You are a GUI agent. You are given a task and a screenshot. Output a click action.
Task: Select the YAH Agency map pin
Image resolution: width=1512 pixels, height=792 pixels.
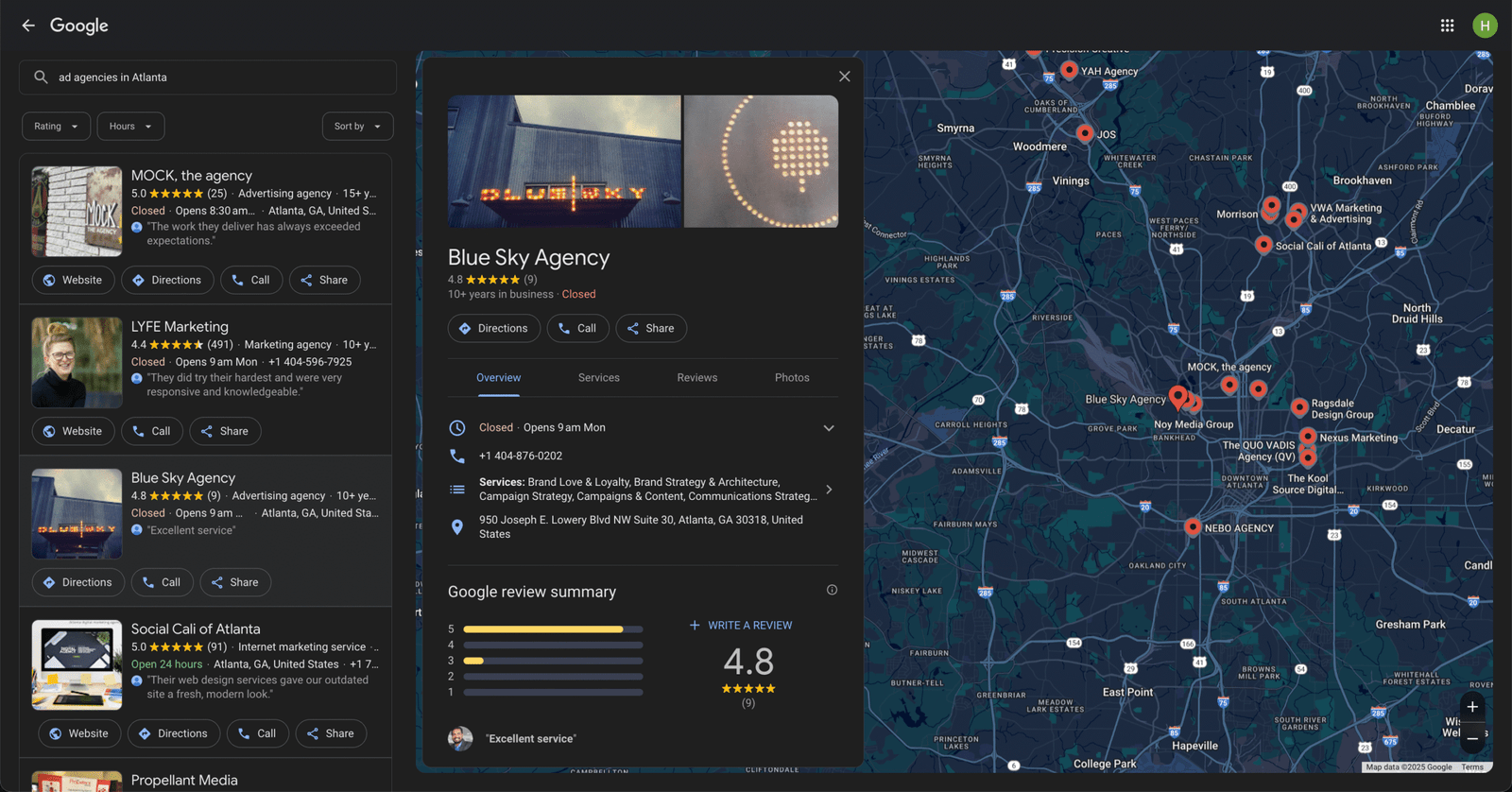tap(1069, 70)
